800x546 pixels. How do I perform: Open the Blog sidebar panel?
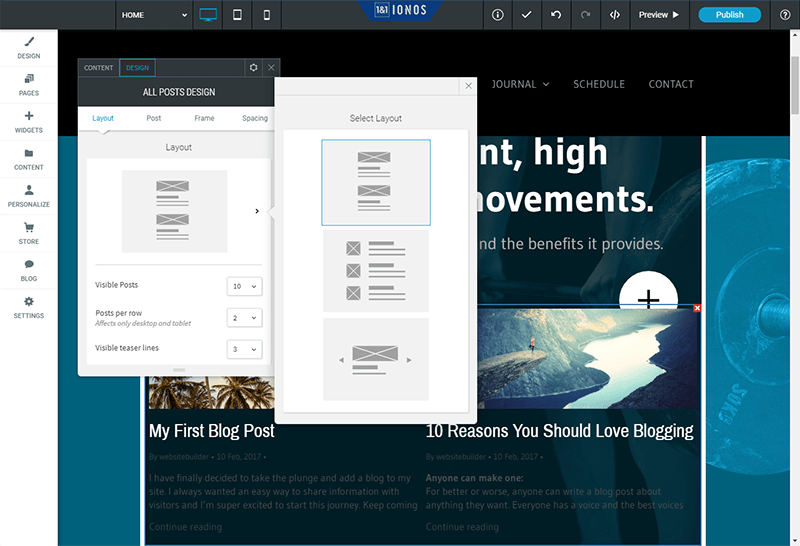(x=29, y=271)
